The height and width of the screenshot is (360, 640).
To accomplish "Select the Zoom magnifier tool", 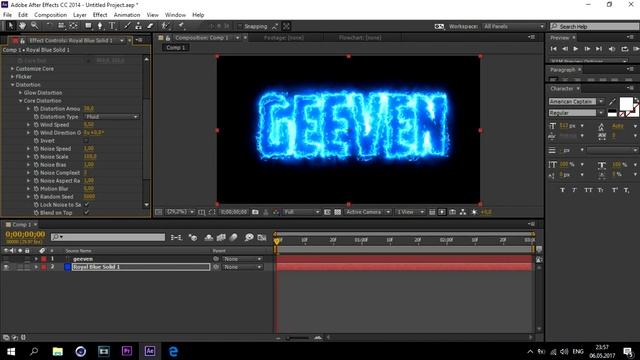I will 35,26.
